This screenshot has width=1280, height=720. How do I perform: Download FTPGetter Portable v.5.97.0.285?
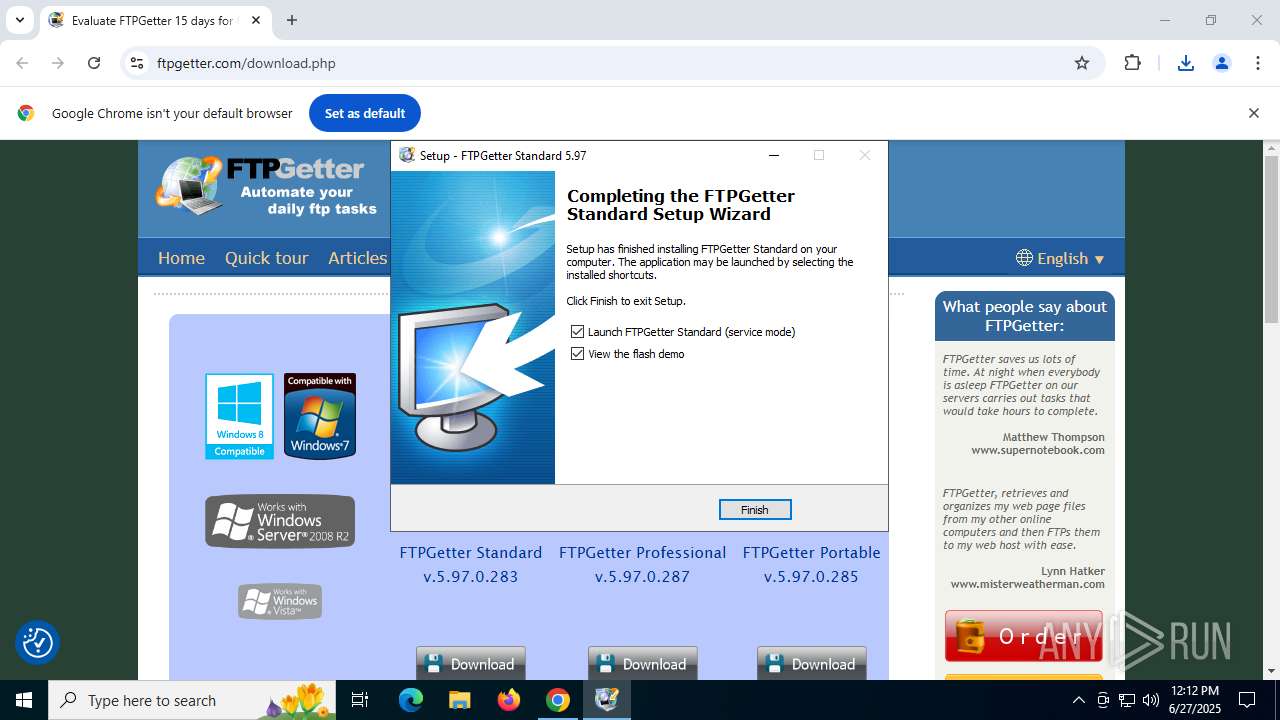click(812, 664)
